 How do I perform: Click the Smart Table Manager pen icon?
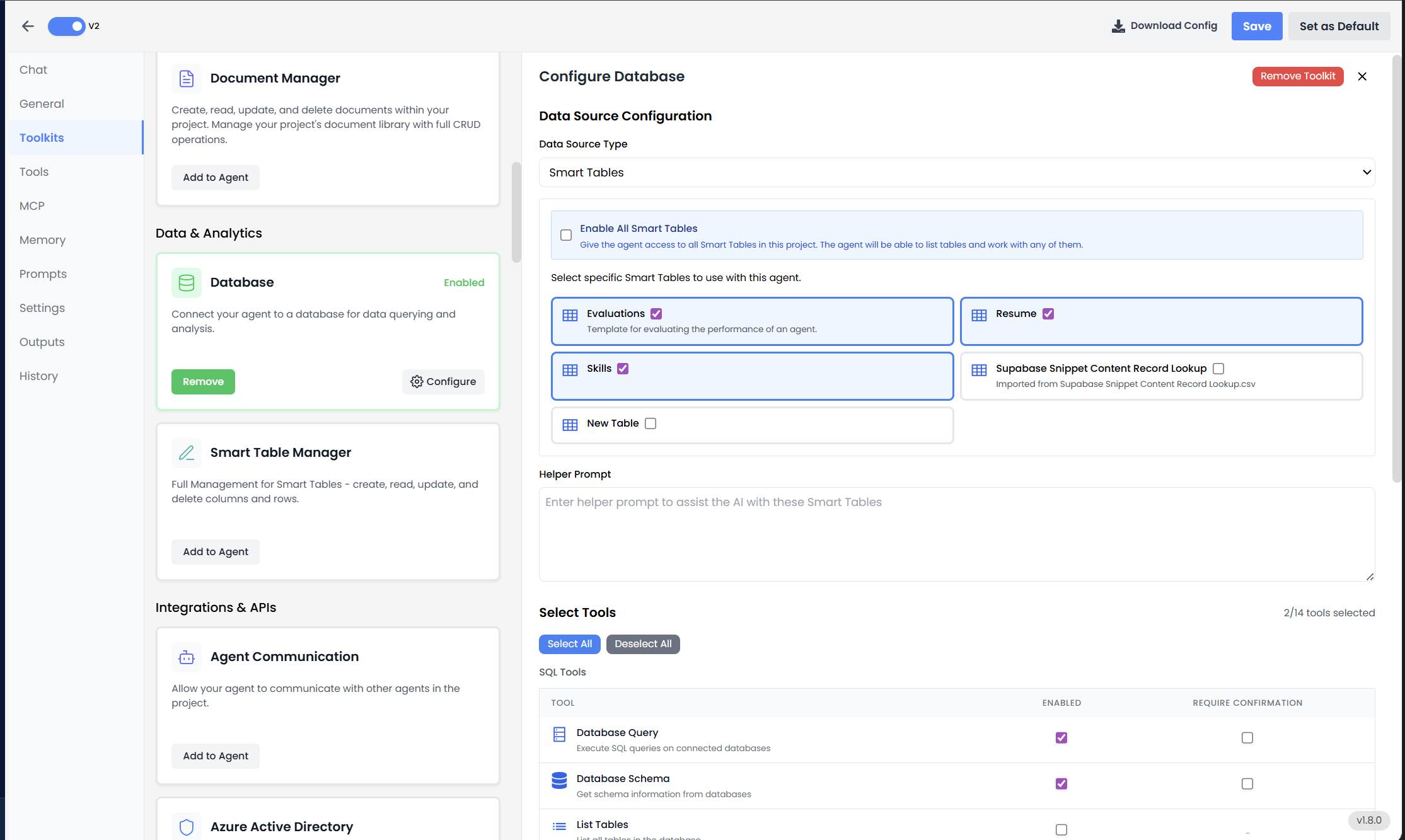tap(186, 452)
